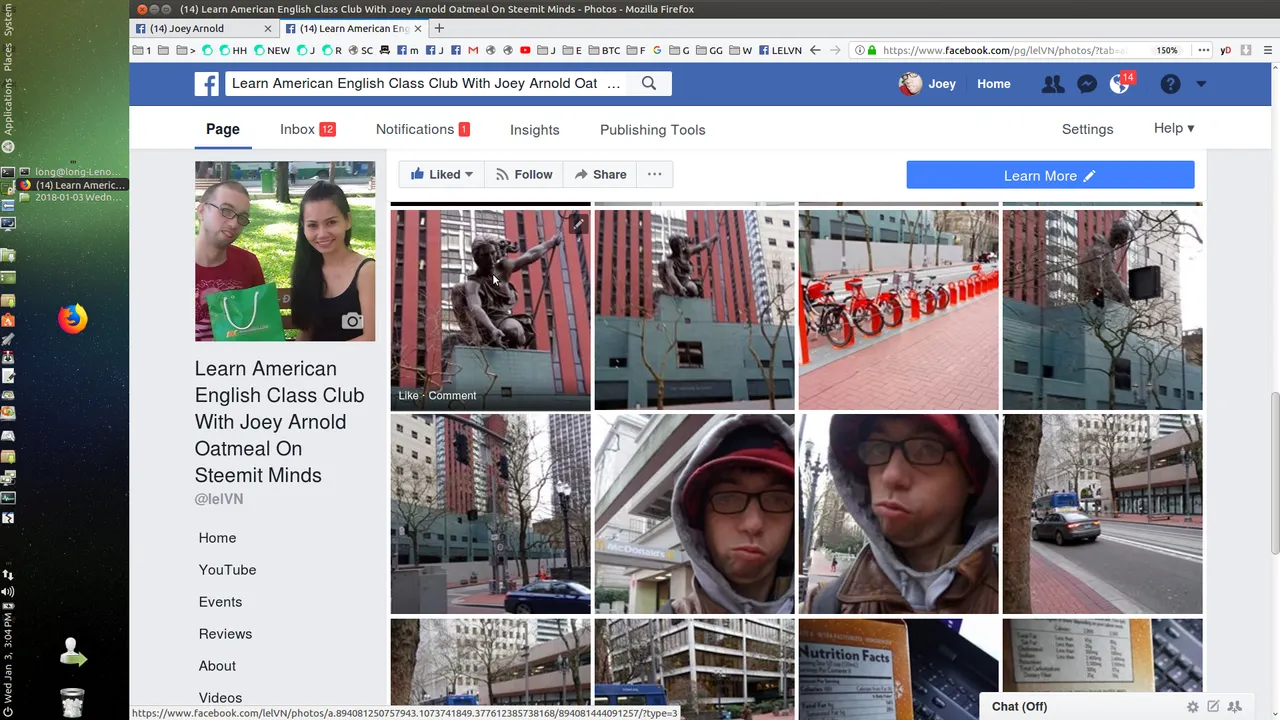This screenshot has width=1280, height=720.
Task: Open the Quick Help question icon
Action: point(1170,85)
